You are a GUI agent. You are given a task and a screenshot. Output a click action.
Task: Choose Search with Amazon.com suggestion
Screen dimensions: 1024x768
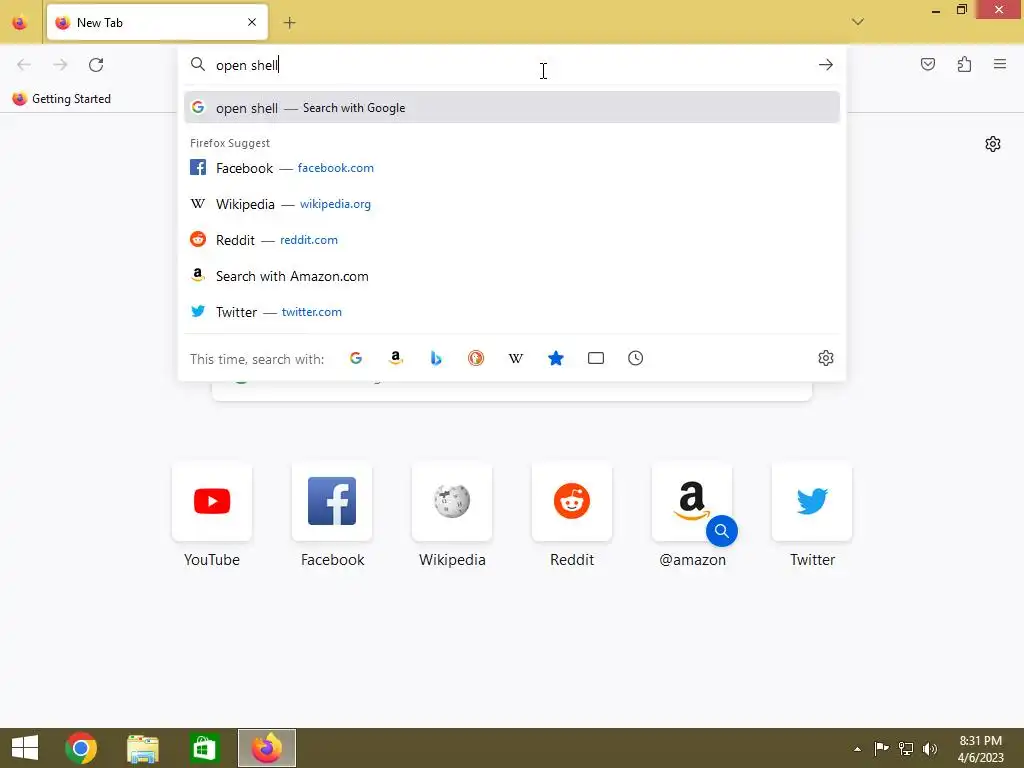point(511,276)
